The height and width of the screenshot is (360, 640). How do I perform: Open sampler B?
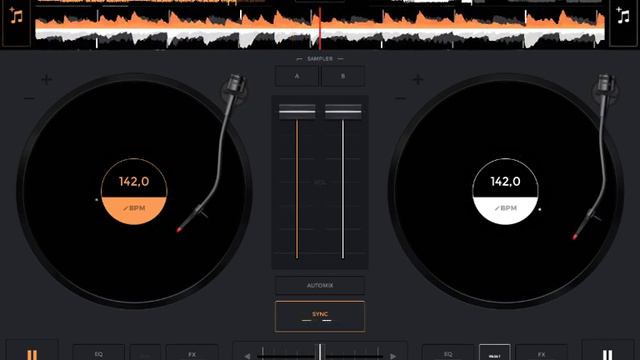343,76
